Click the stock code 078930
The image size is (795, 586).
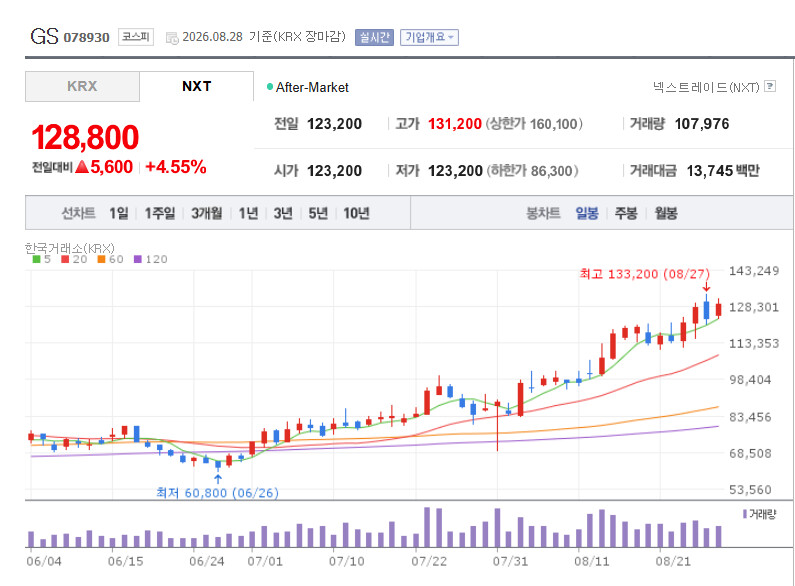pos(86,38)
